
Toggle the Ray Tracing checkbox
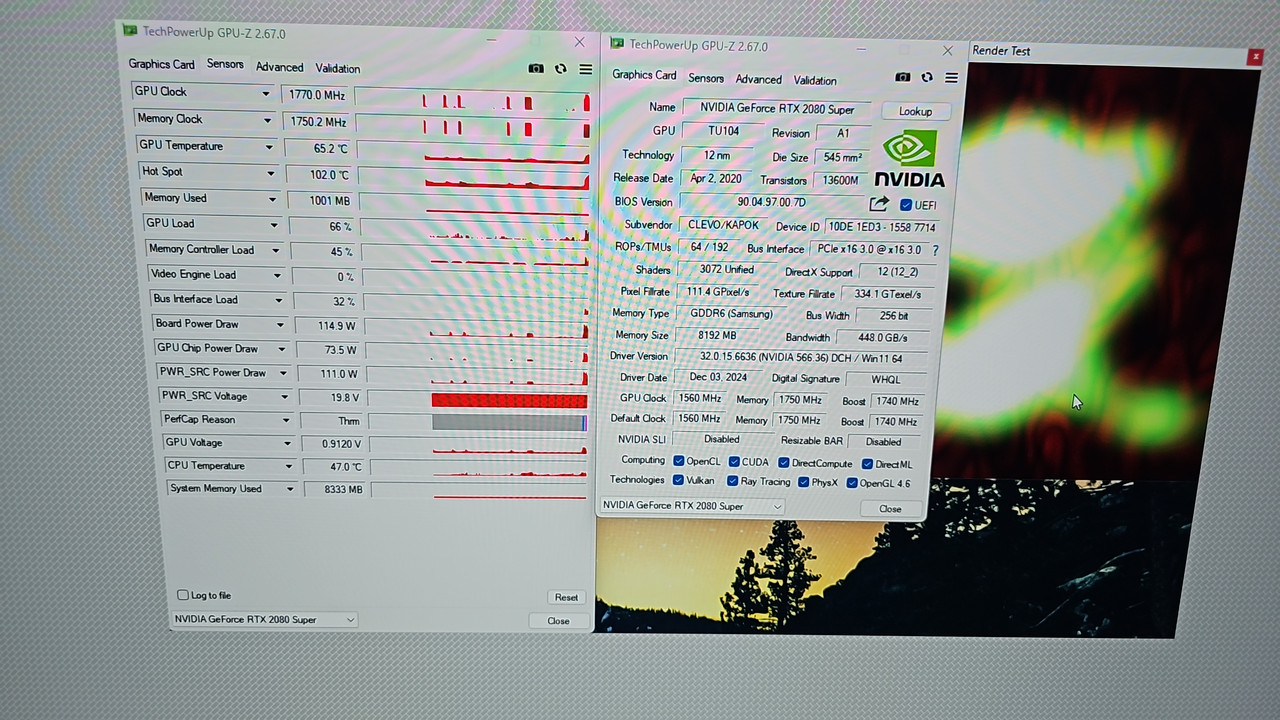pyautogui.click(x=733, y=481)
